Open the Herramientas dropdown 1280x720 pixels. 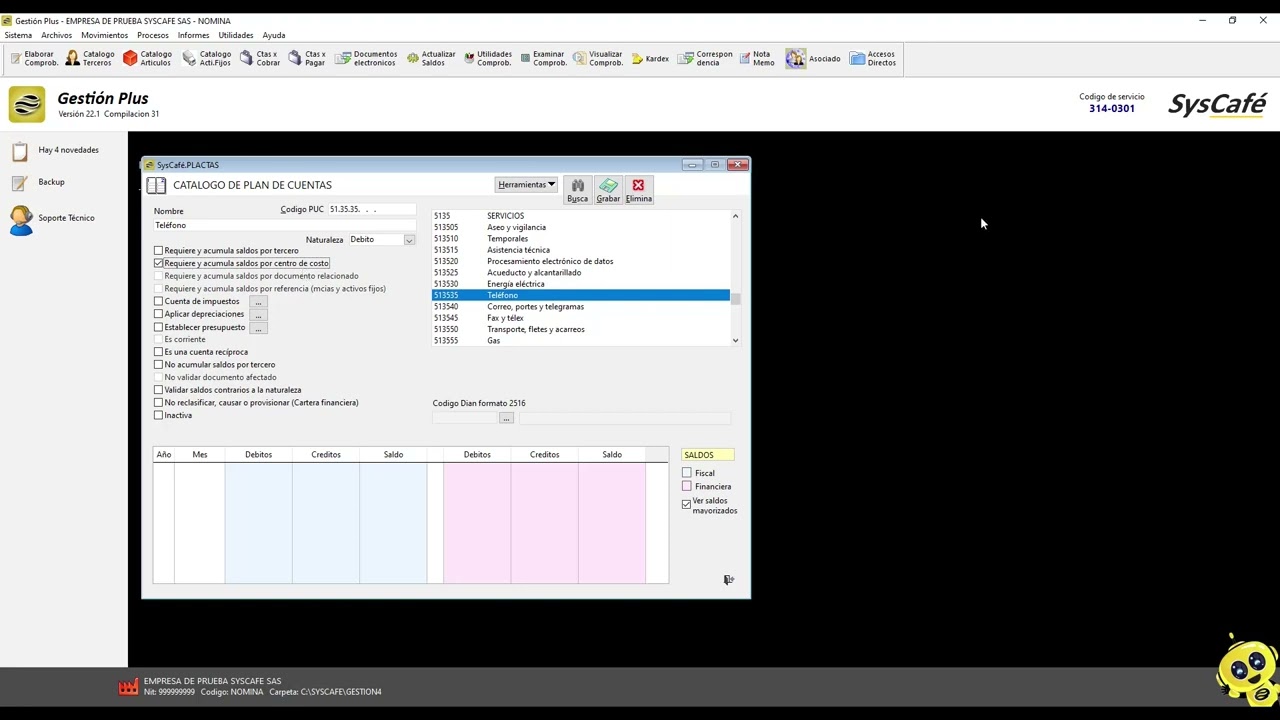tap(527, 185)
